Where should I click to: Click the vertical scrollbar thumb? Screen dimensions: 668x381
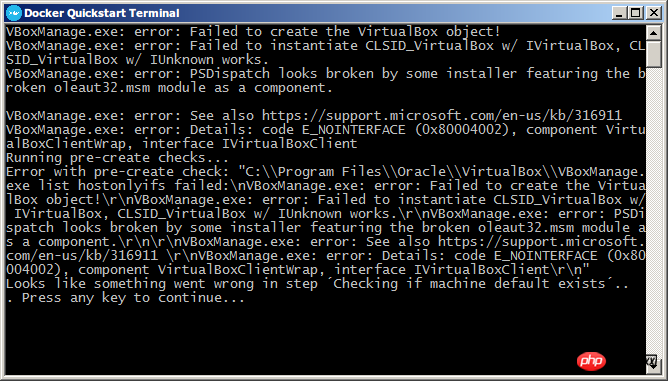[x=653, y=54]
